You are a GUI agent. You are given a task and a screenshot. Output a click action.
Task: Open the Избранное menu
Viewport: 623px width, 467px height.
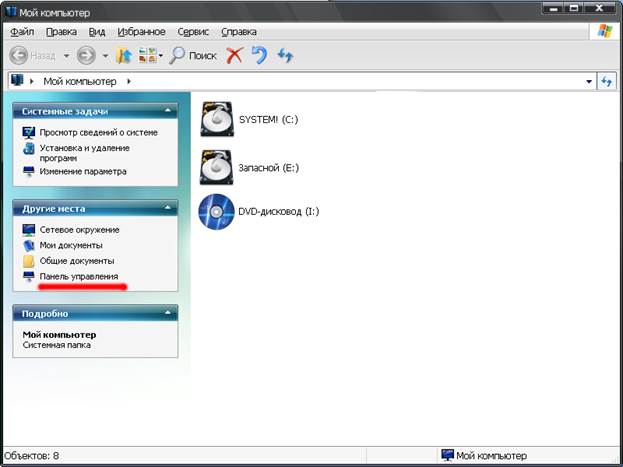point(141,32)
